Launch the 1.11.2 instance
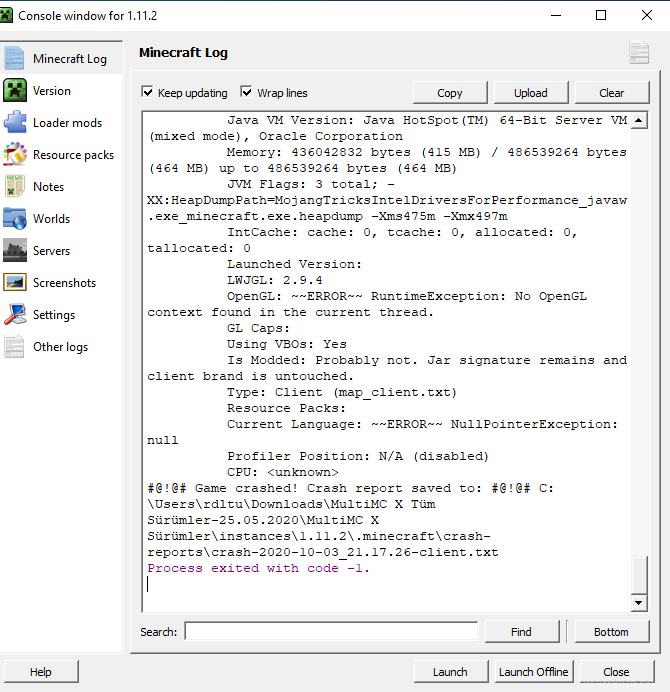Viewport: 670px width, 692px height. pyautogui.click(x=451, y=672)
